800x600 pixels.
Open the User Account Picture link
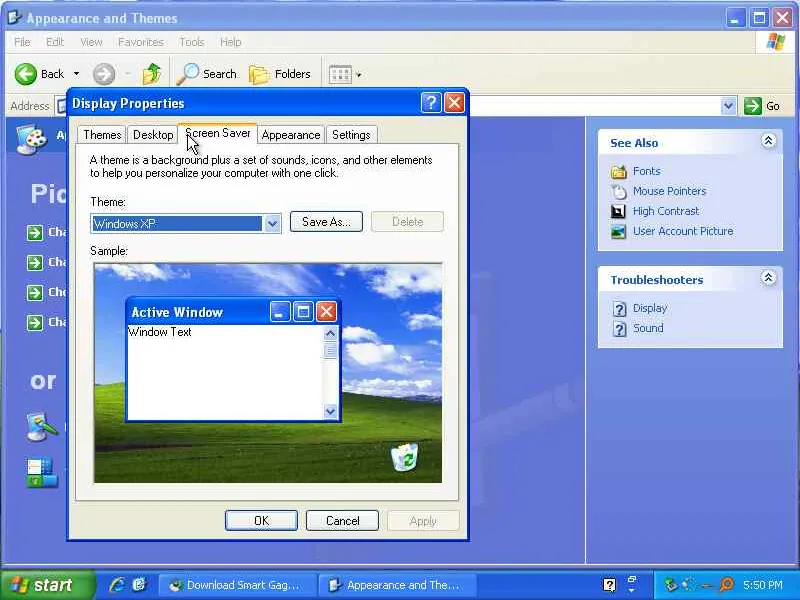point(683,231)
